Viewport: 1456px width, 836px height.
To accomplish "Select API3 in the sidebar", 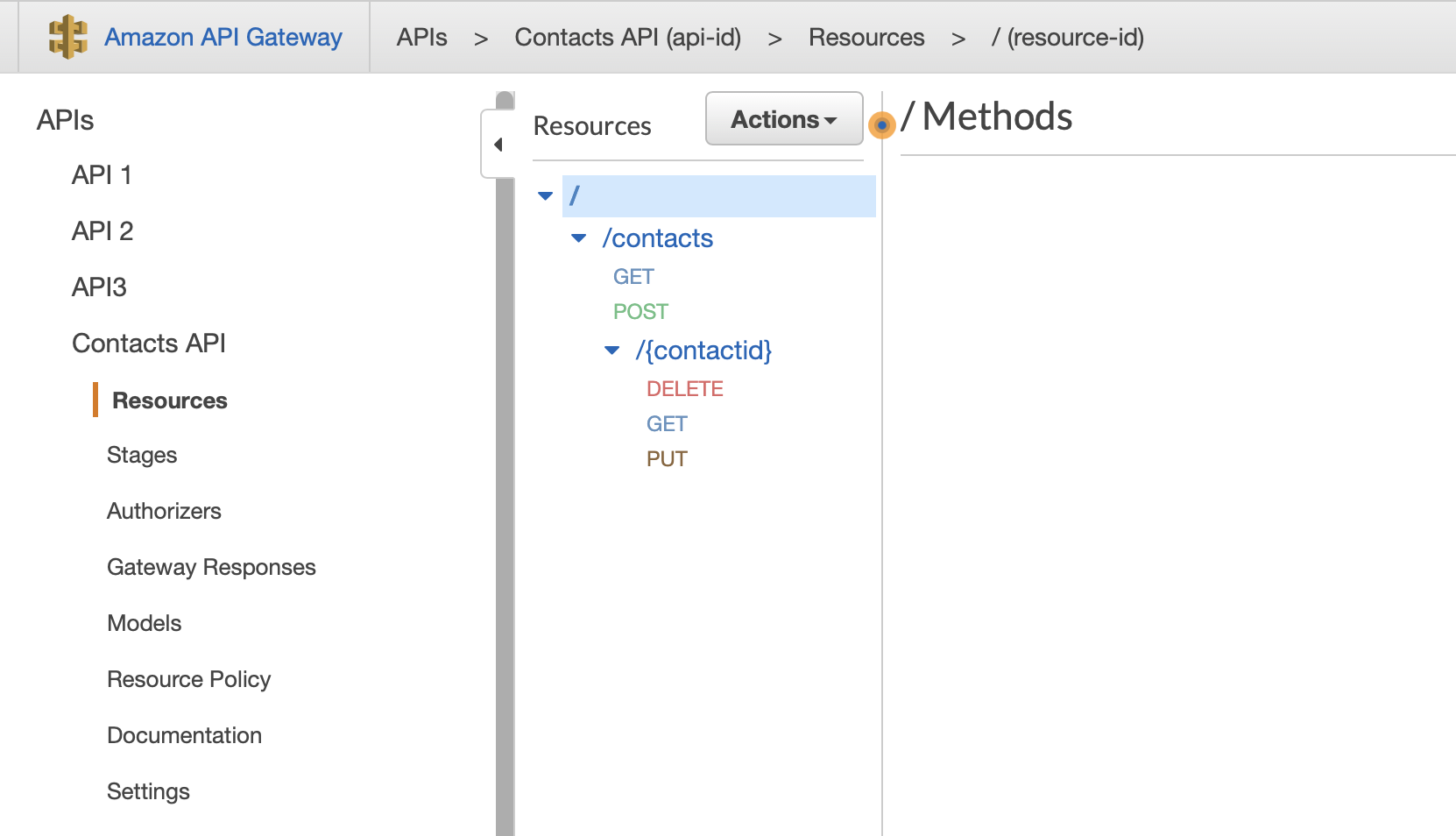I will 99,287.
